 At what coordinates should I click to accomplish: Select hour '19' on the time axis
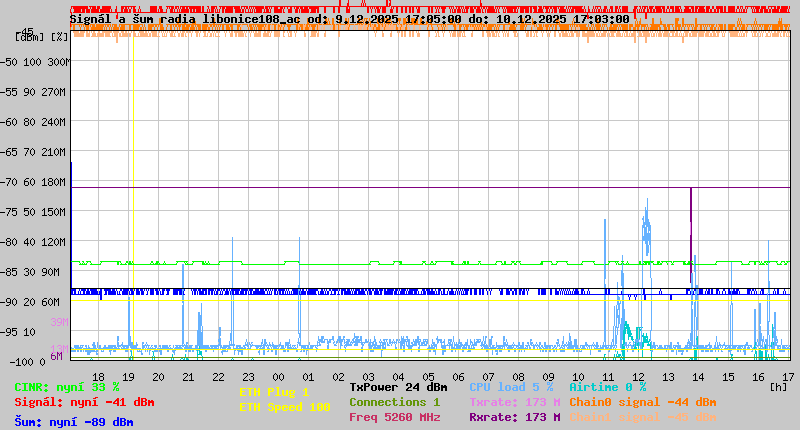pos(129,377)
